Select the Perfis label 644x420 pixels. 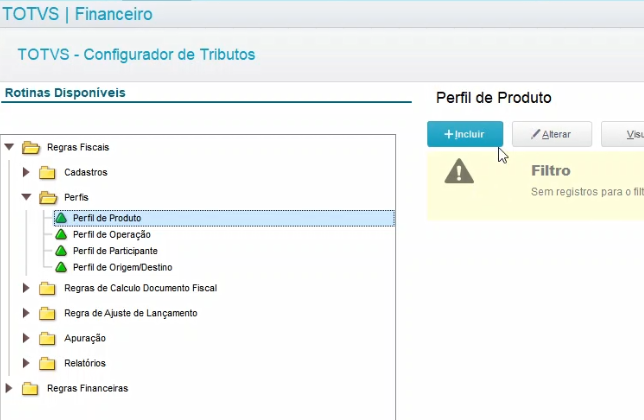click(76, 197)
